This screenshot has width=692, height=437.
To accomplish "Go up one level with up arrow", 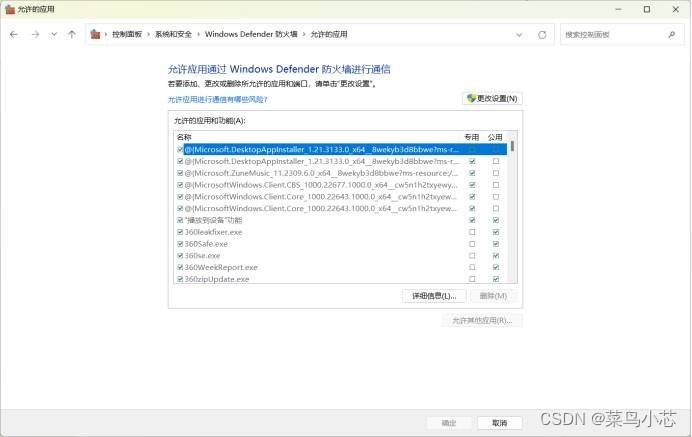I will (x=71, y=34).
